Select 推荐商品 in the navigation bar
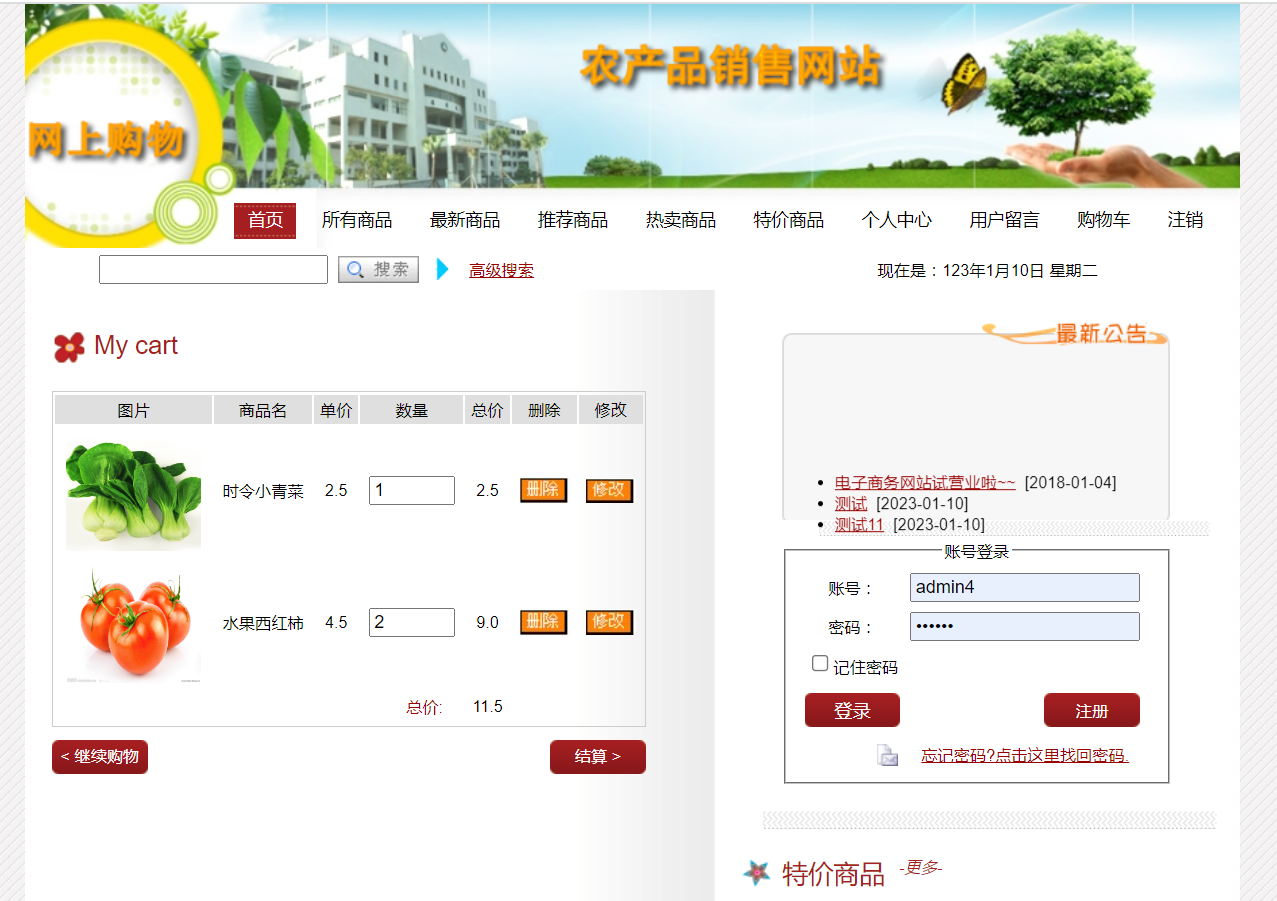 (573, 220)
